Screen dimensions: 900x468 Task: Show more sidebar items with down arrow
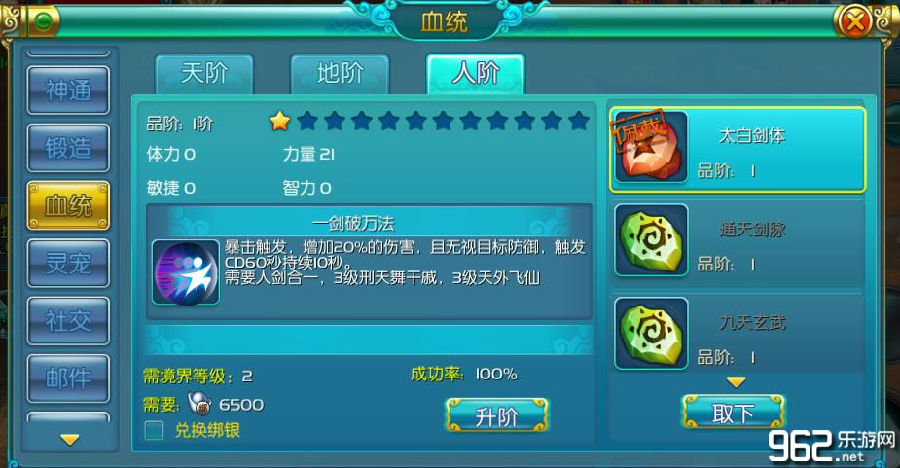(x=69, y=440)
